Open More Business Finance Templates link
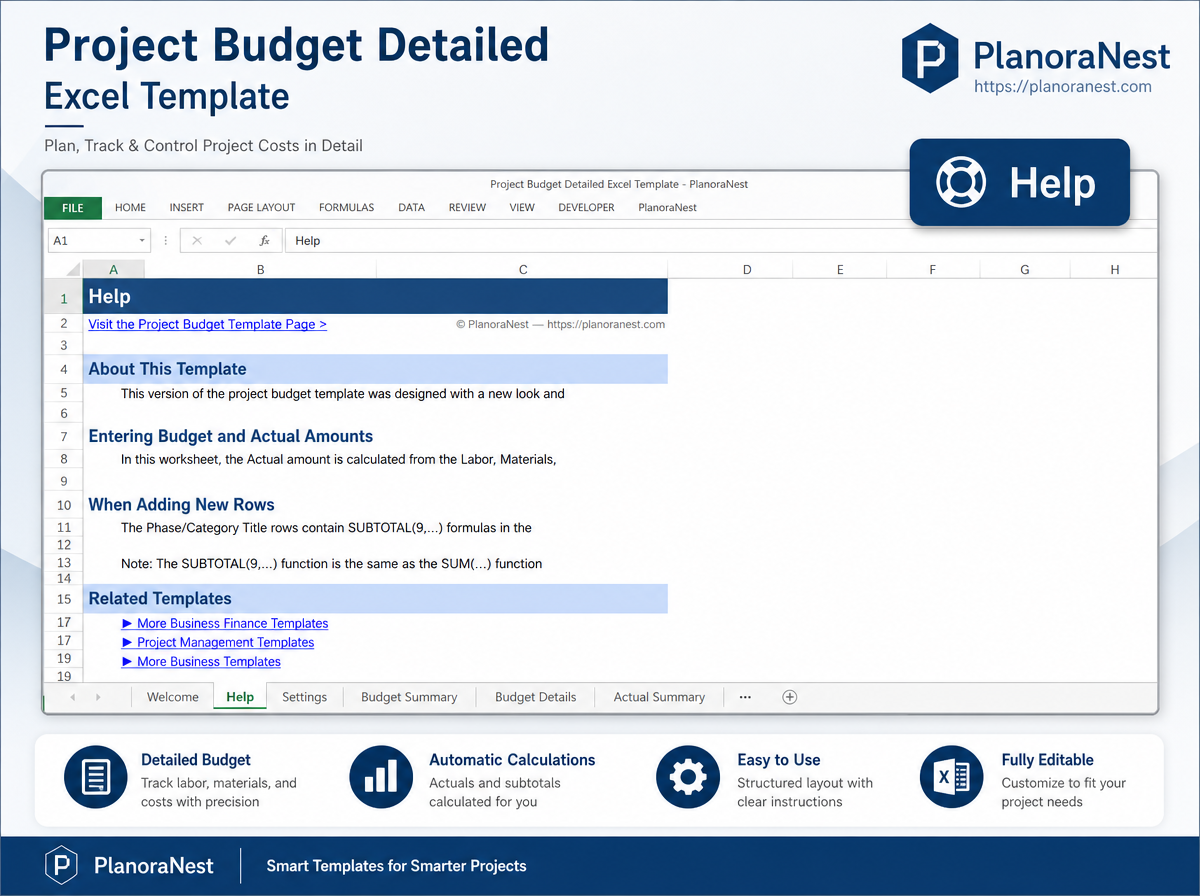 (x=225, y=623)
